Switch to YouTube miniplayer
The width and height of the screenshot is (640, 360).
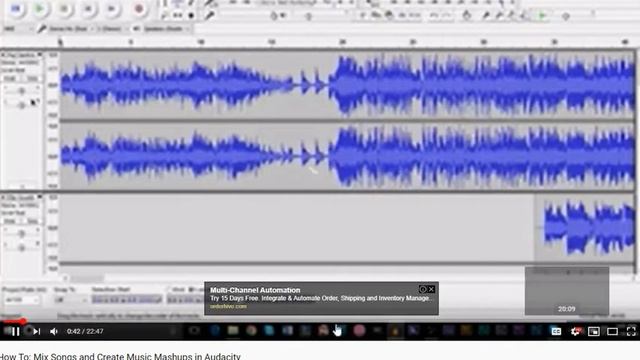pyautogui.click(x=593, y=331)
